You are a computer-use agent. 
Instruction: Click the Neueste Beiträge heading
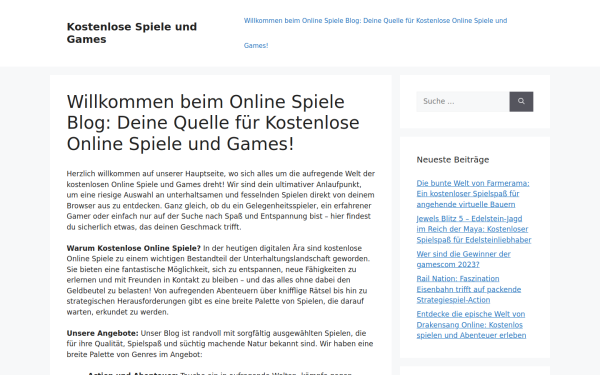(x=453, y=160)
